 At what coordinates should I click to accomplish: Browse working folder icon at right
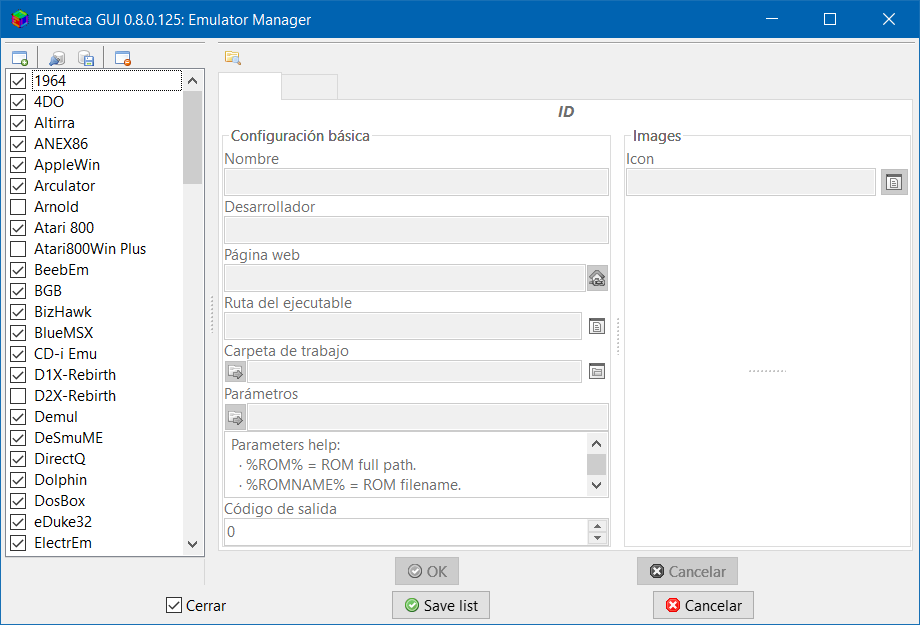pos(597,371)
